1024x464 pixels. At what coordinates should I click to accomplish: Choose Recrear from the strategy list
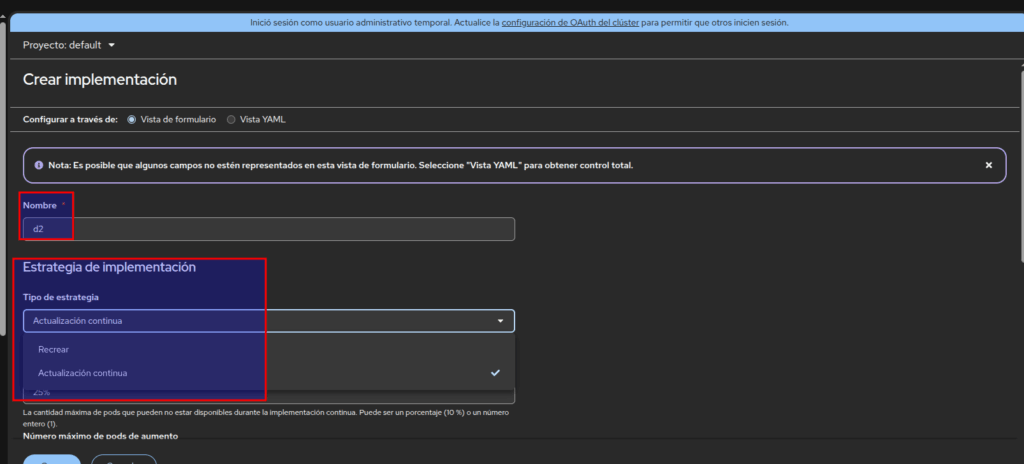click(53, 349)
